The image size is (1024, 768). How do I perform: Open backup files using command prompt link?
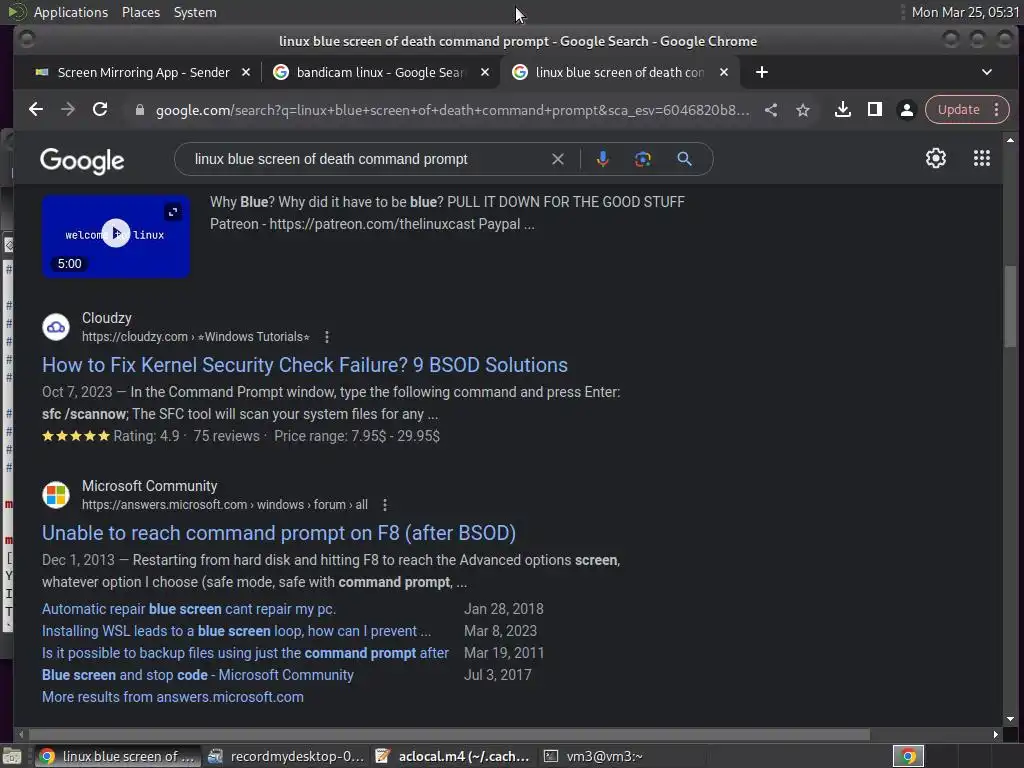(246, 653)
